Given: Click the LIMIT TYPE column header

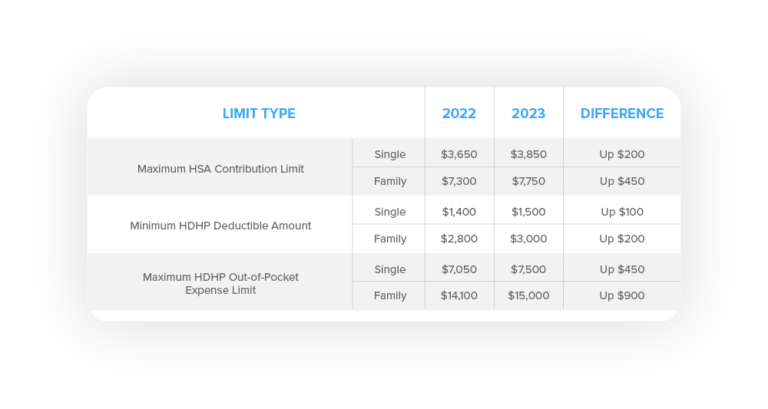Looking at the screenshot, I should click(259, 113).
